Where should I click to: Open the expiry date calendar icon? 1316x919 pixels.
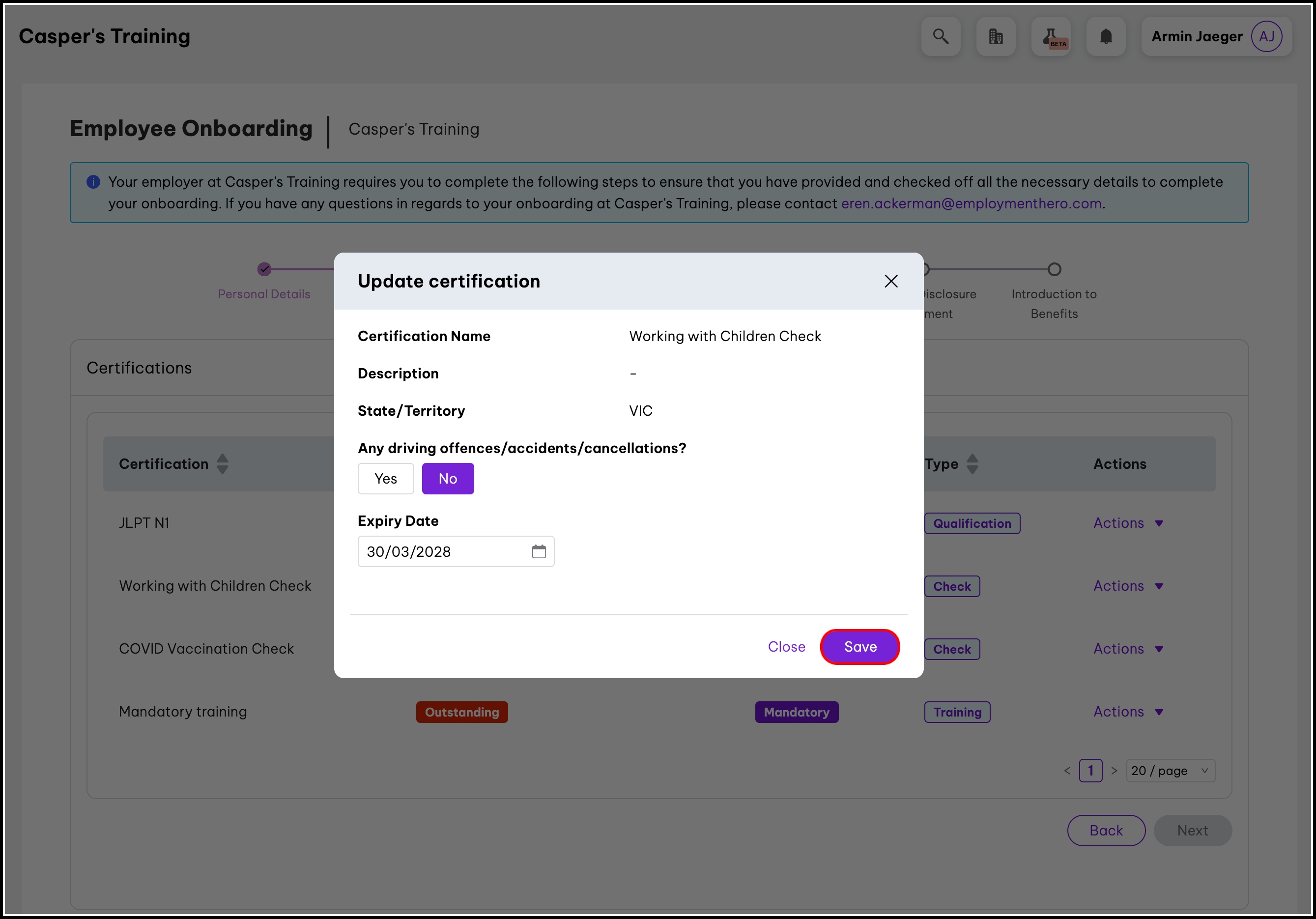pos(538,551)
